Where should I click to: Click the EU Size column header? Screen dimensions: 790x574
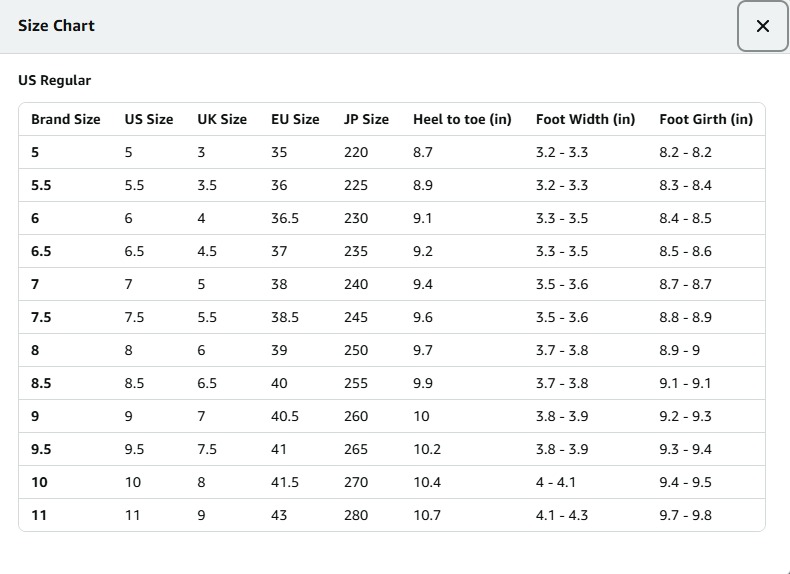(x=295, y=119)
